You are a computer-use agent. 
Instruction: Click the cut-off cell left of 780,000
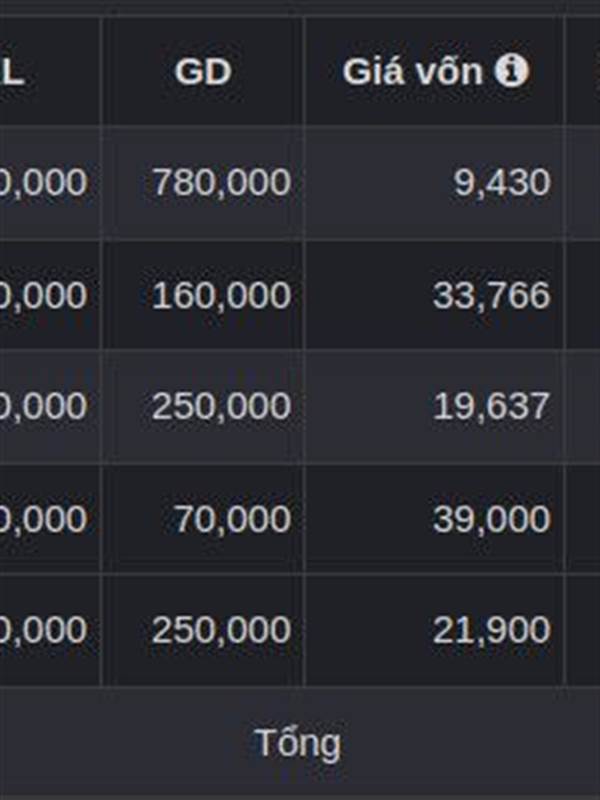[x=50, y=182]
